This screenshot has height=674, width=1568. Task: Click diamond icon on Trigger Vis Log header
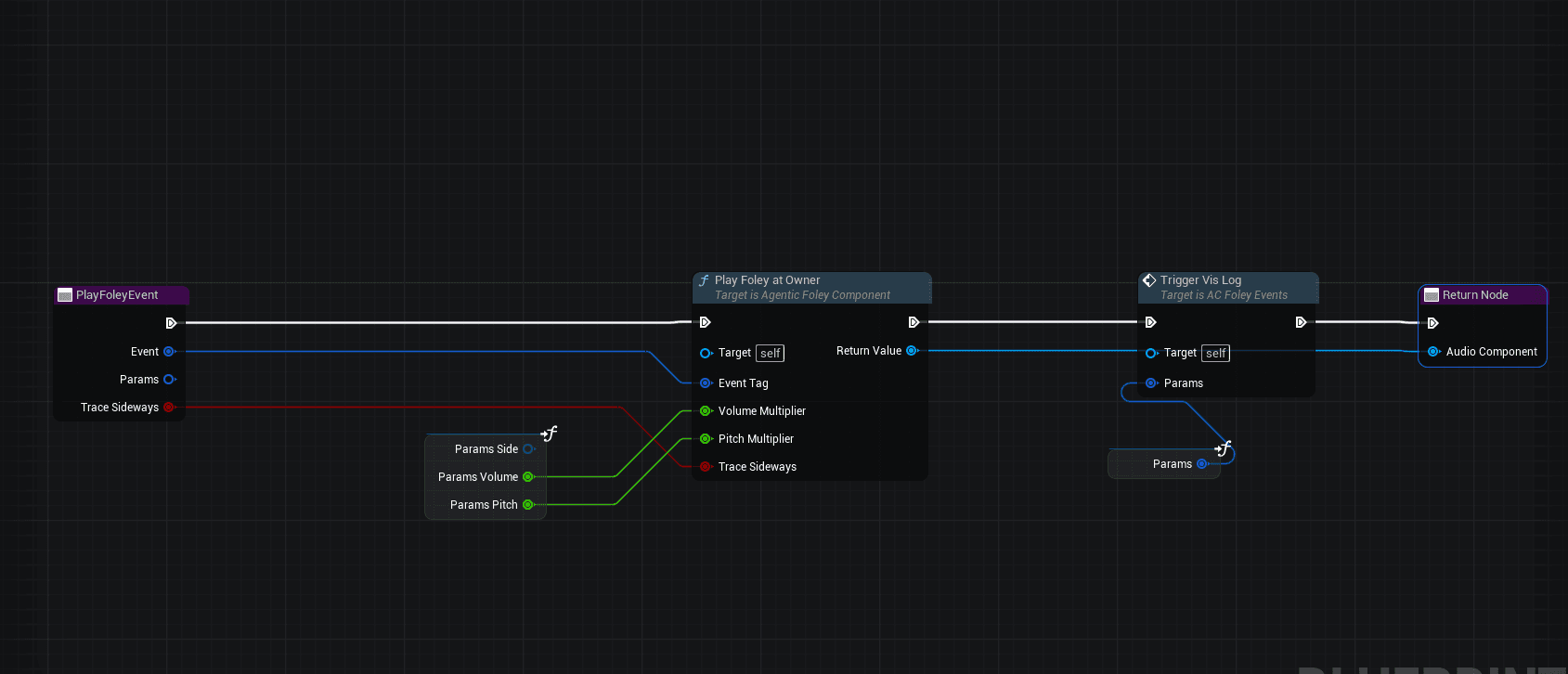click(x=1149, y=280)
